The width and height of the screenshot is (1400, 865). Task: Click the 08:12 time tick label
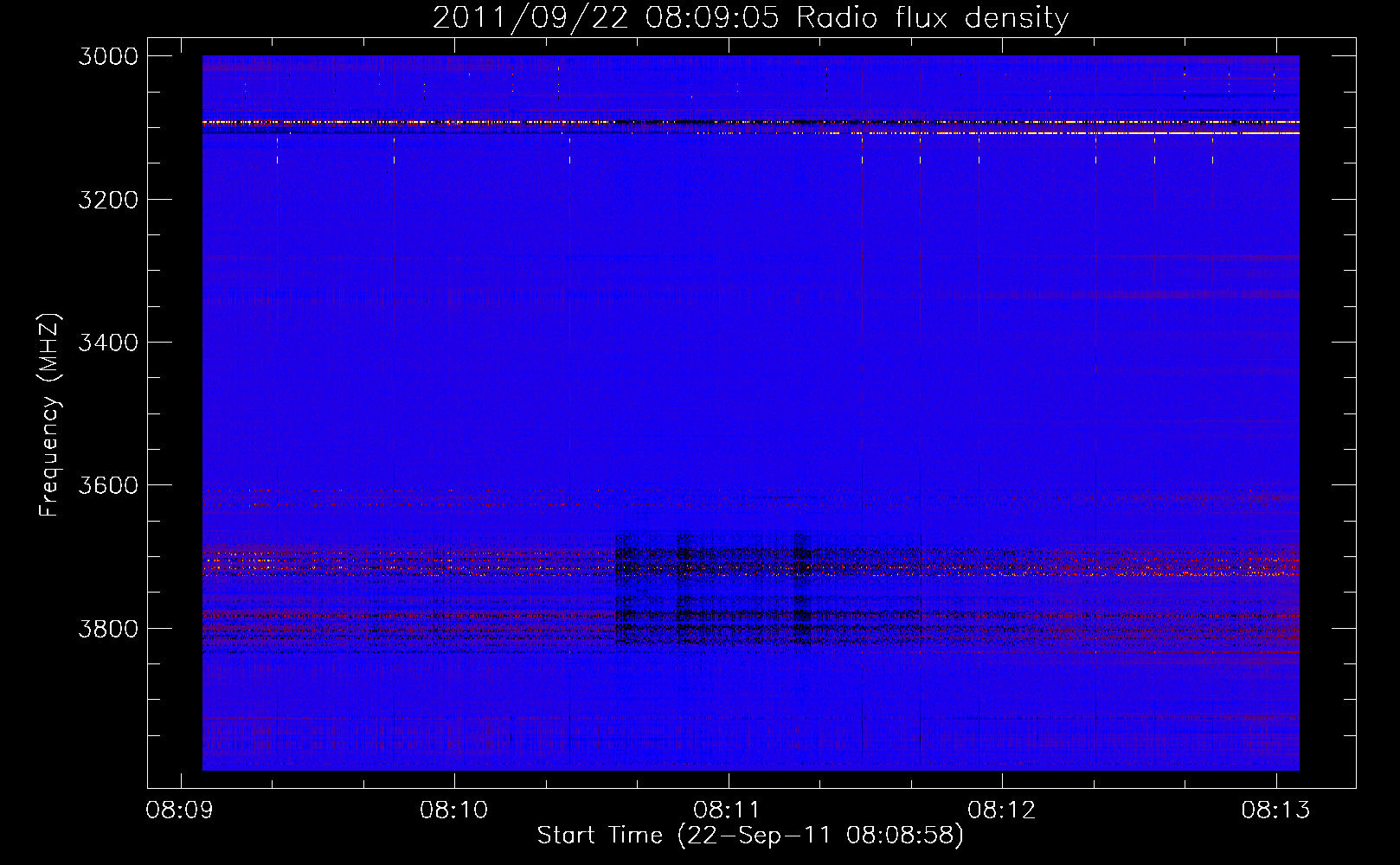tap(1001, 811)
